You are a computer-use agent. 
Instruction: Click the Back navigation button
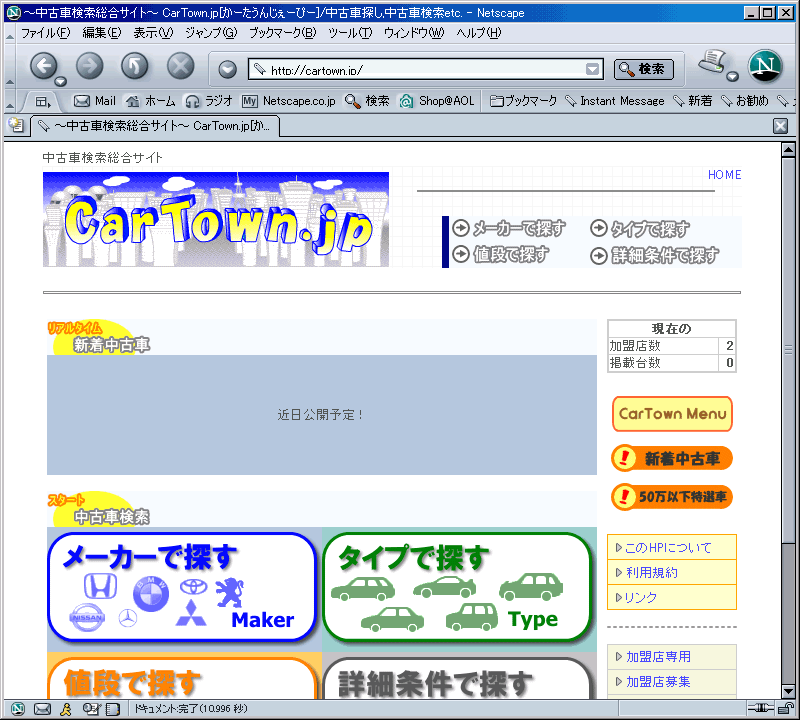[43, 66]
